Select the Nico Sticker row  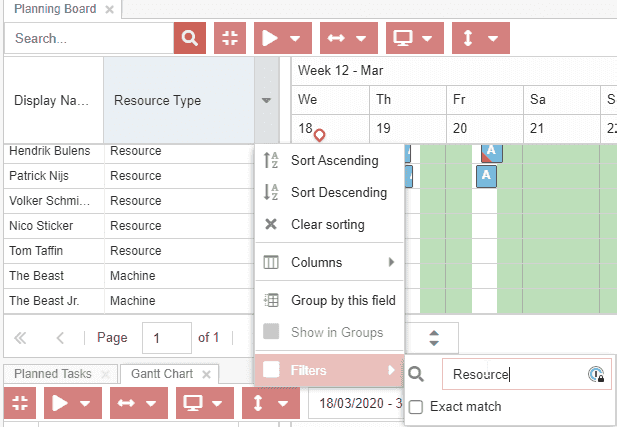tap(129, 226)
